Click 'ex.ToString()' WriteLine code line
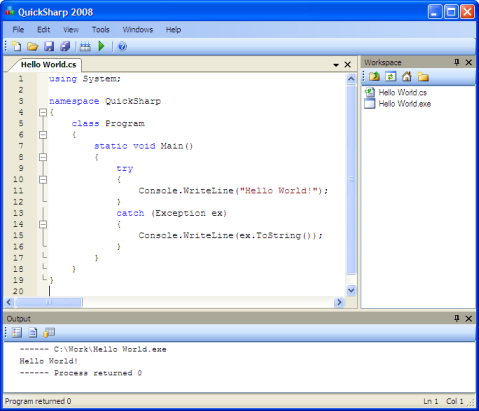Screen dimensions: 479x411 [x=231, y=235]
